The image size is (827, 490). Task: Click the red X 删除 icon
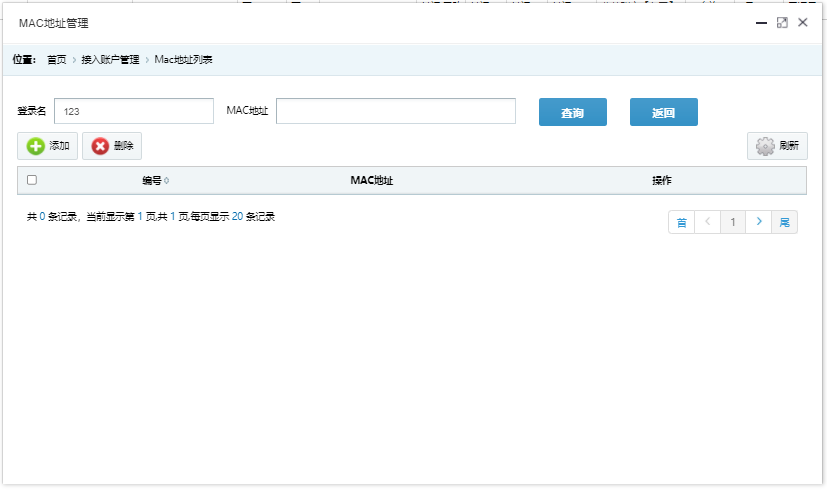[100, 146]
